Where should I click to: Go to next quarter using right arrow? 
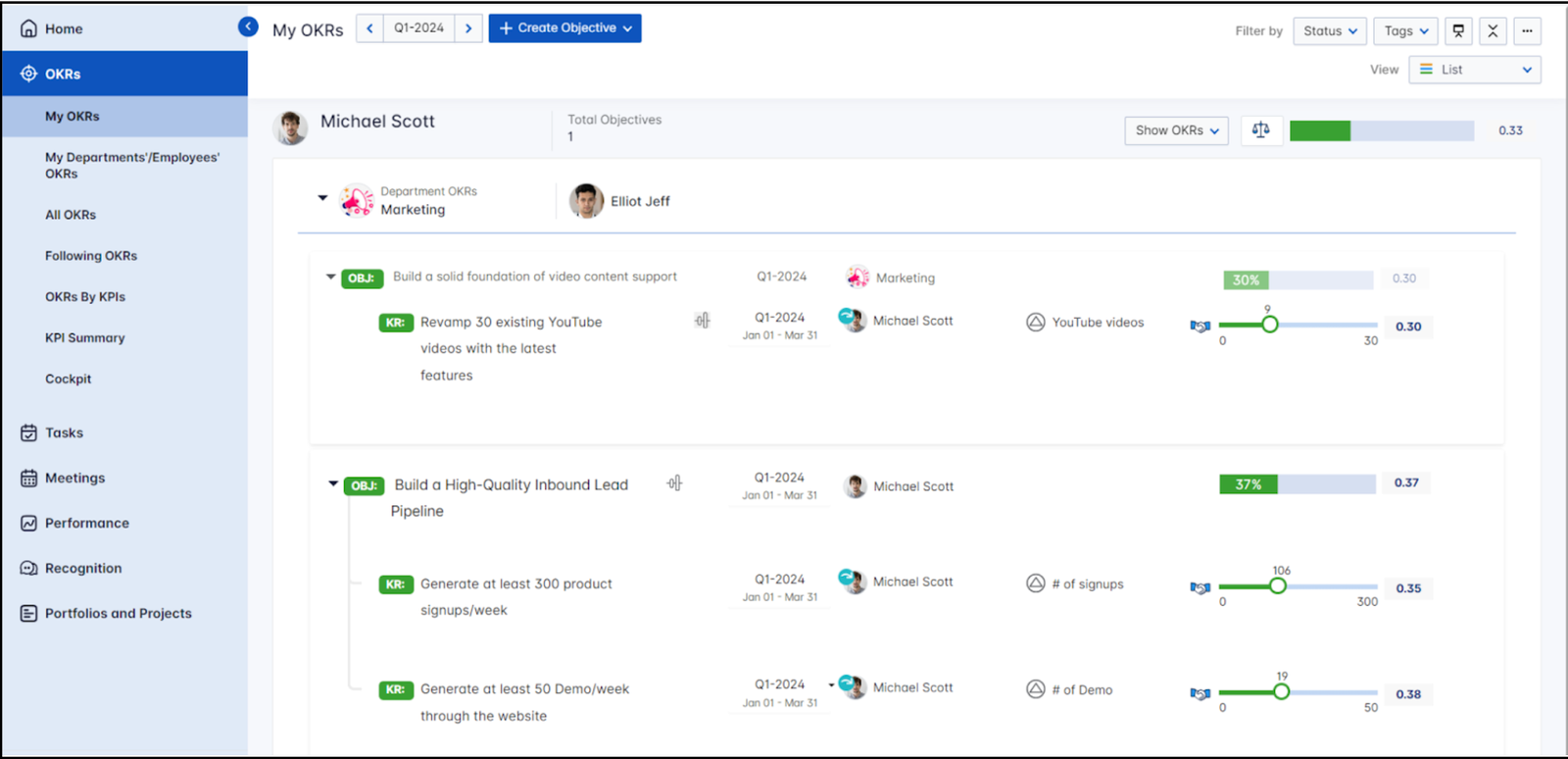(x=468, y=28)
